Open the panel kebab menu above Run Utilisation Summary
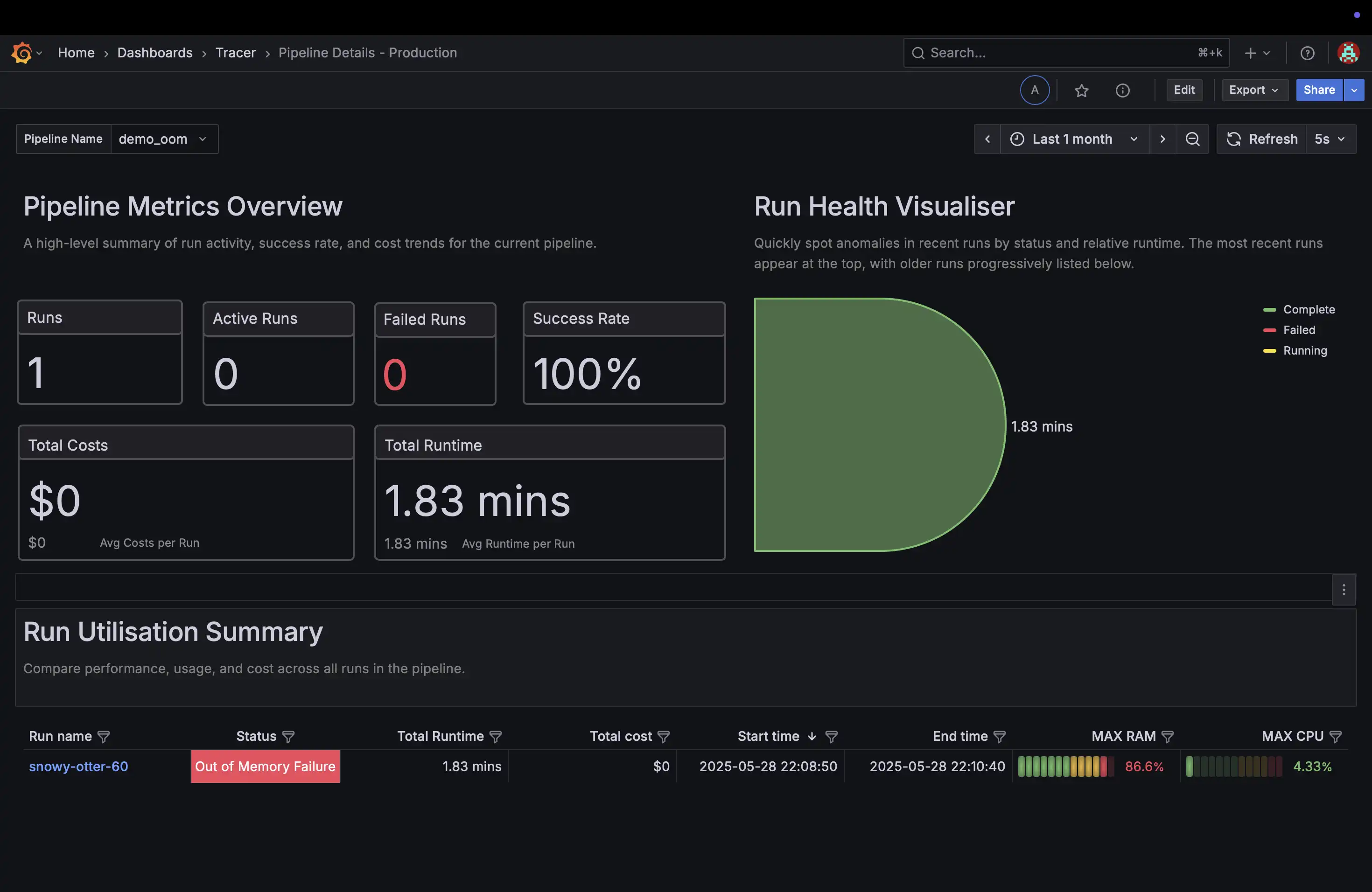 click(x=1344, y=590)
